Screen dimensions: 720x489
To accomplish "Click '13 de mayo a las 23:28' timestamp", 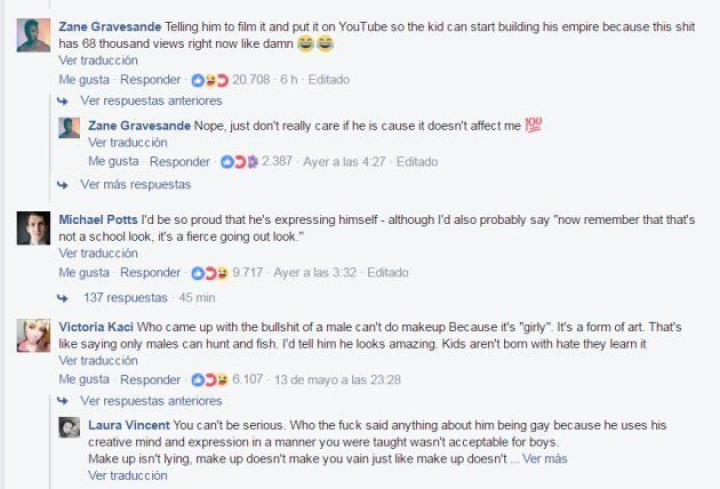I will [337, 380].
